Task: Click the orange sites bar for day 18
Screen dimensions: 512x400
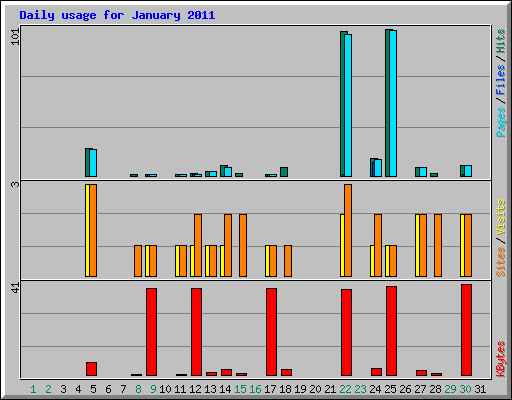Action: 288,261
